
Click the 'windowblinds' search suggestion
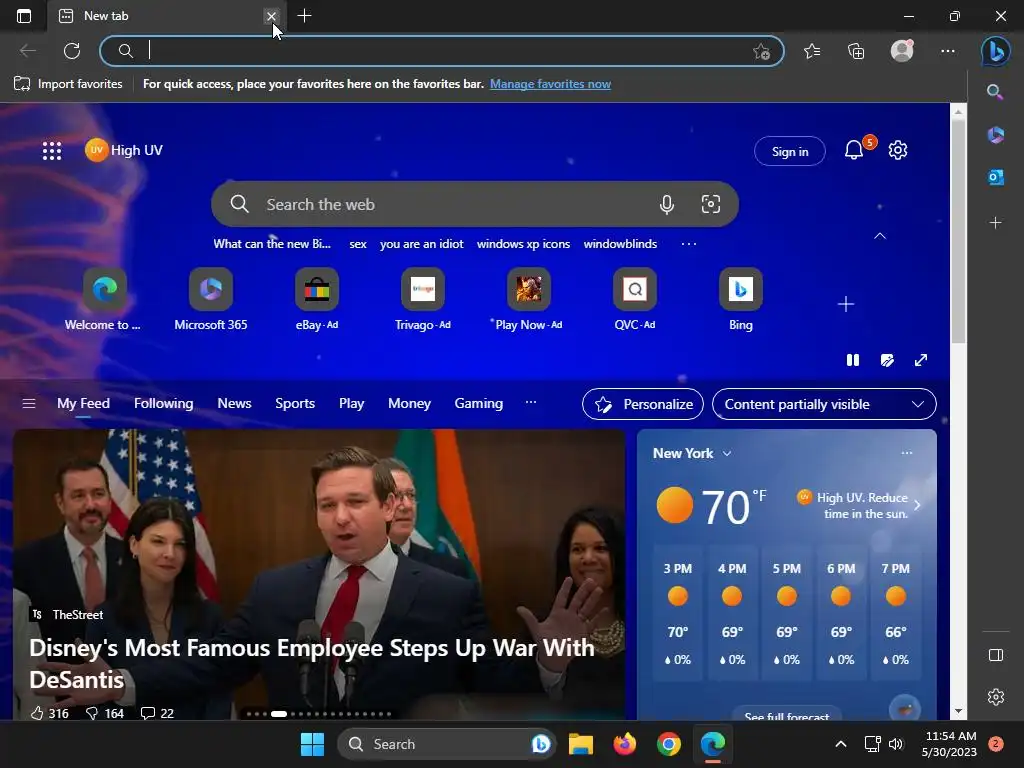click(620, 244)
